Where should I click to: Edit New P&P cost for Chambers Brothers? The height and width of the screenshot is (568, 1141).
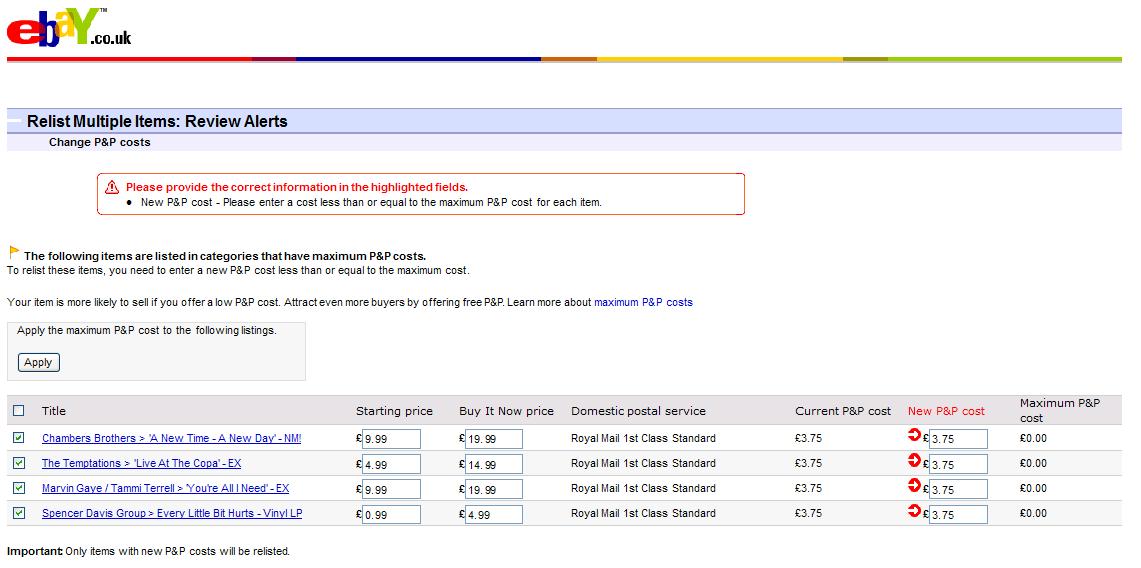(x=958, y=439)
